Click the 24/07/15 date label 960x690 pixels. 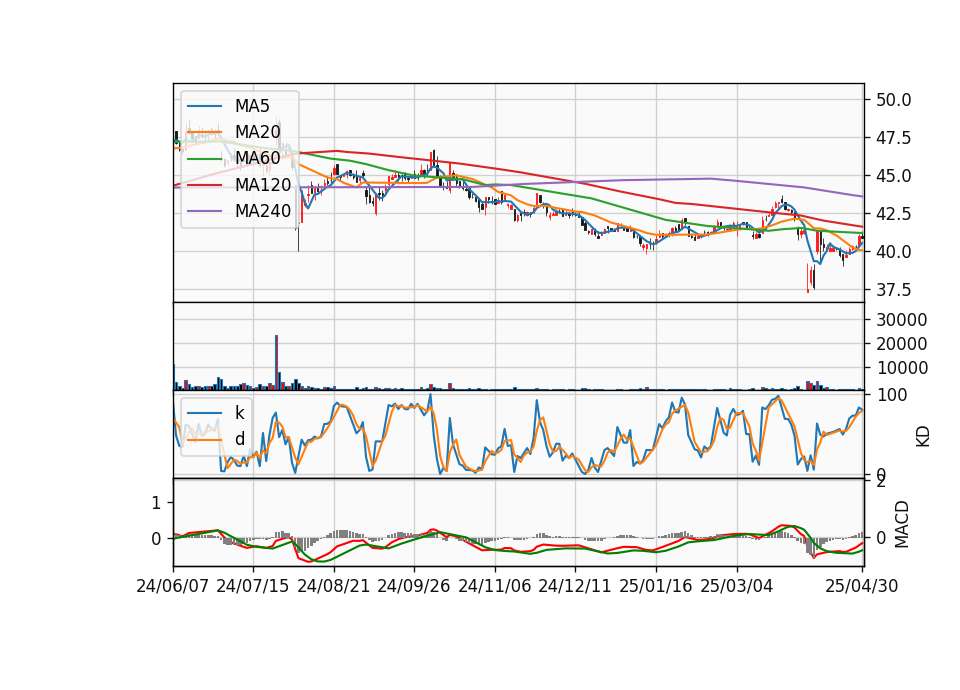[x=252, y=586]
